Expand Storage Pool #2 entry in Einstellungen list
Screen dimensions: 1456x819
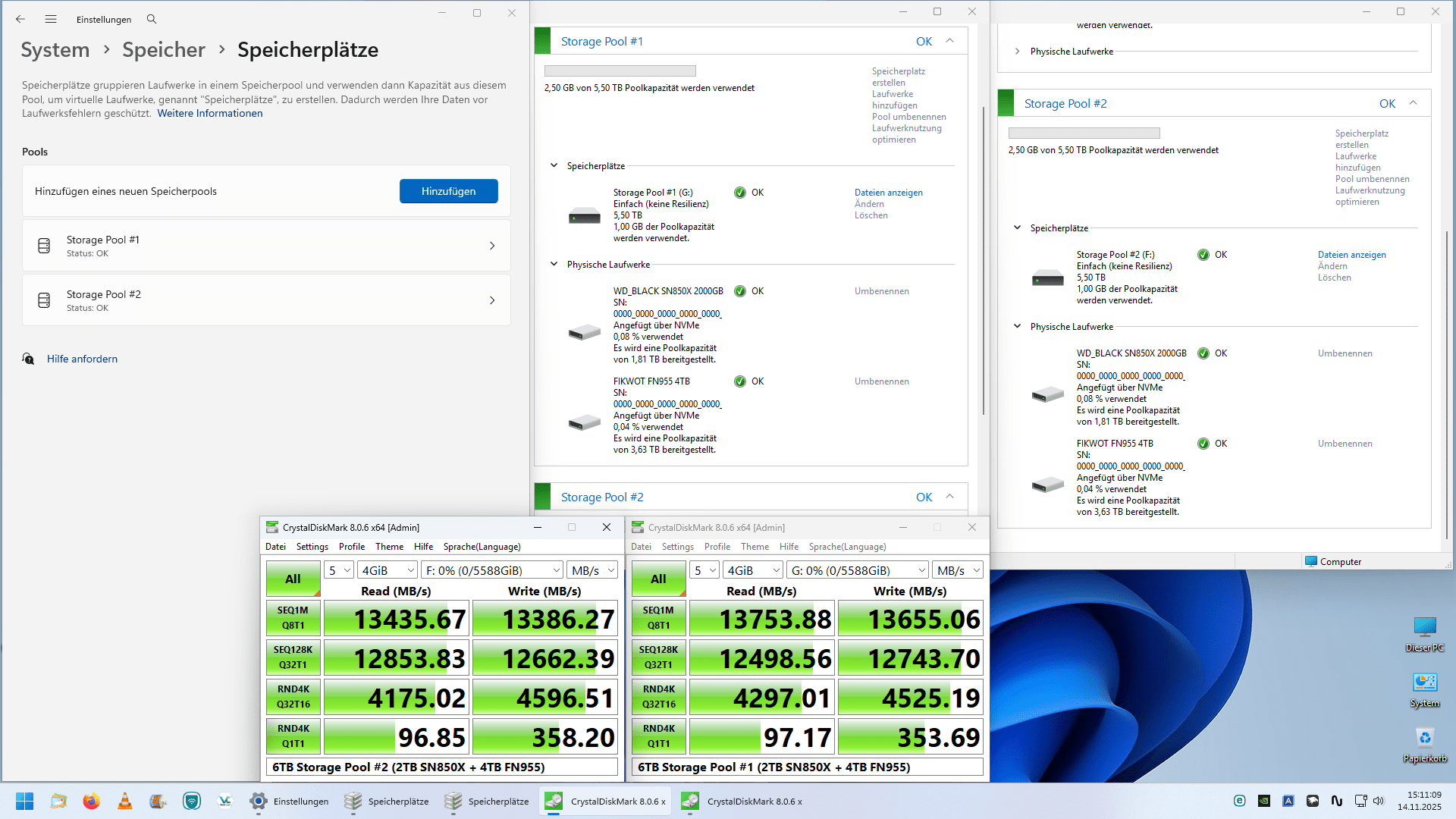[x=266, y=300]
